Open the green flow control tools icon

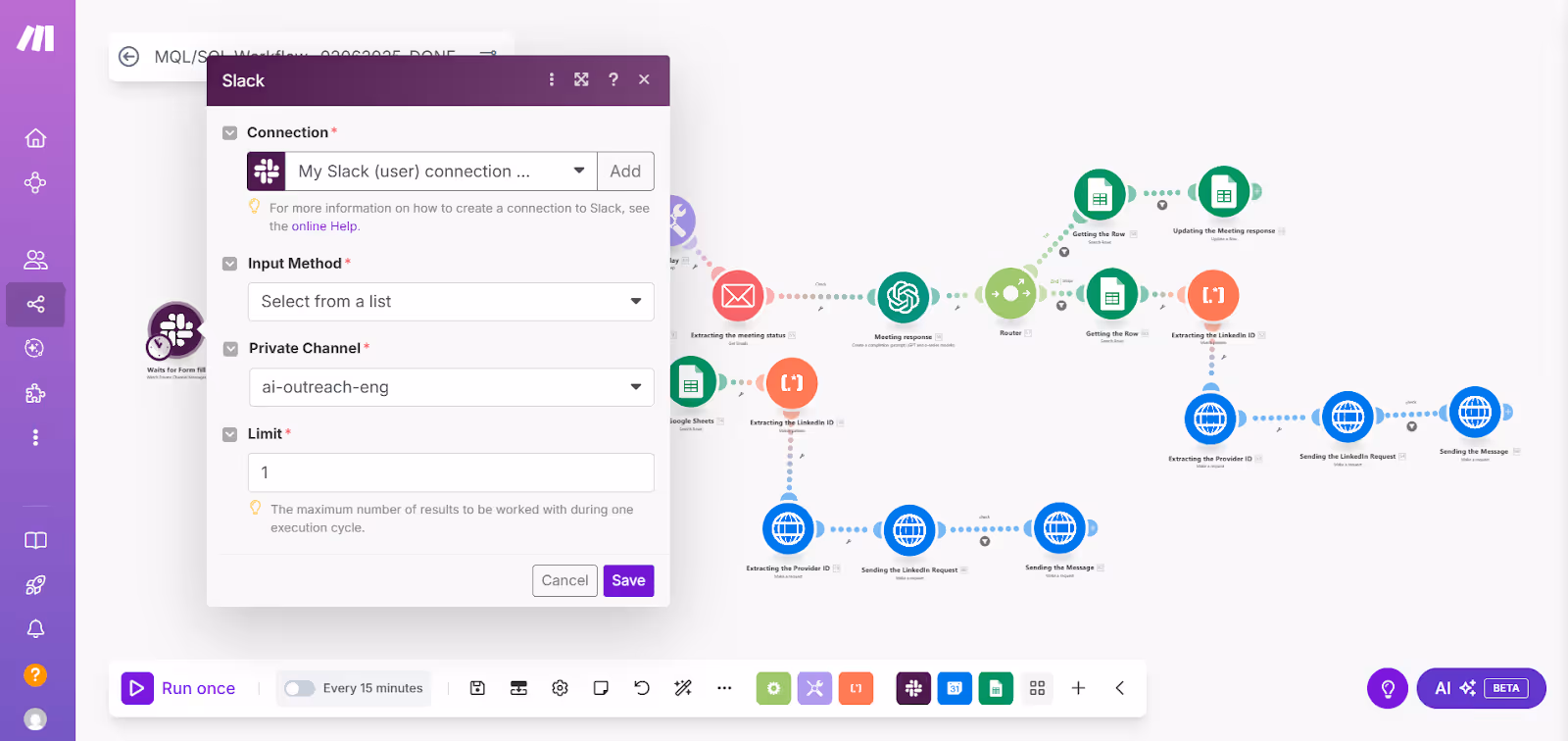(x=773, y=688)
